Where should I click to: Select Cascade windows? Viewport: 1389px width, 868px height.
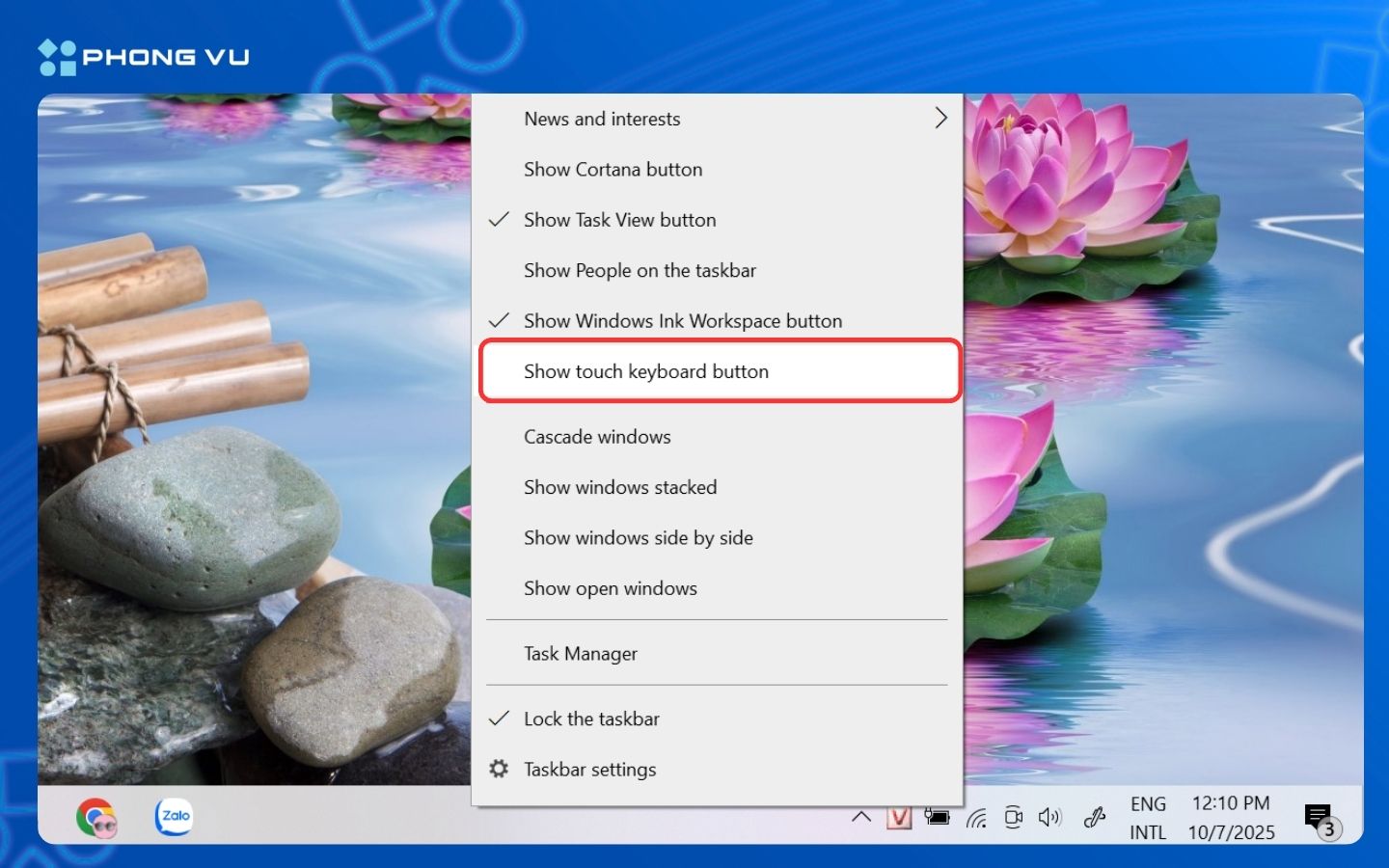[597, 436]
